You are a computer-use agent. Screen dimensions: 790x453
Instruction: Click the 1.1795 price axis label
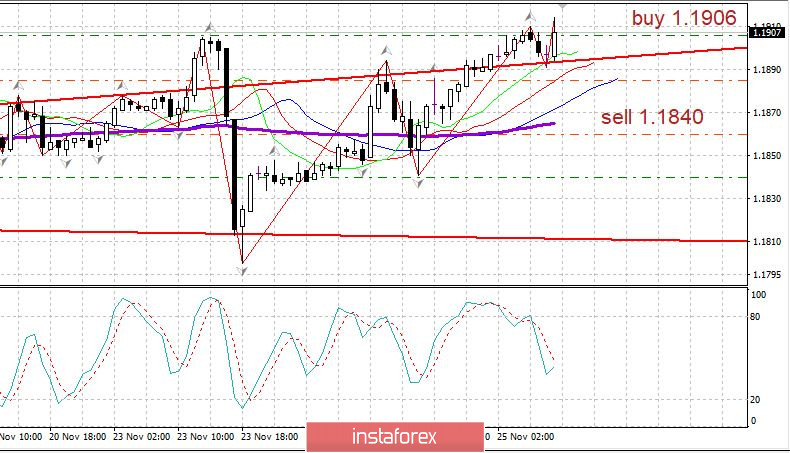point(765,275)
